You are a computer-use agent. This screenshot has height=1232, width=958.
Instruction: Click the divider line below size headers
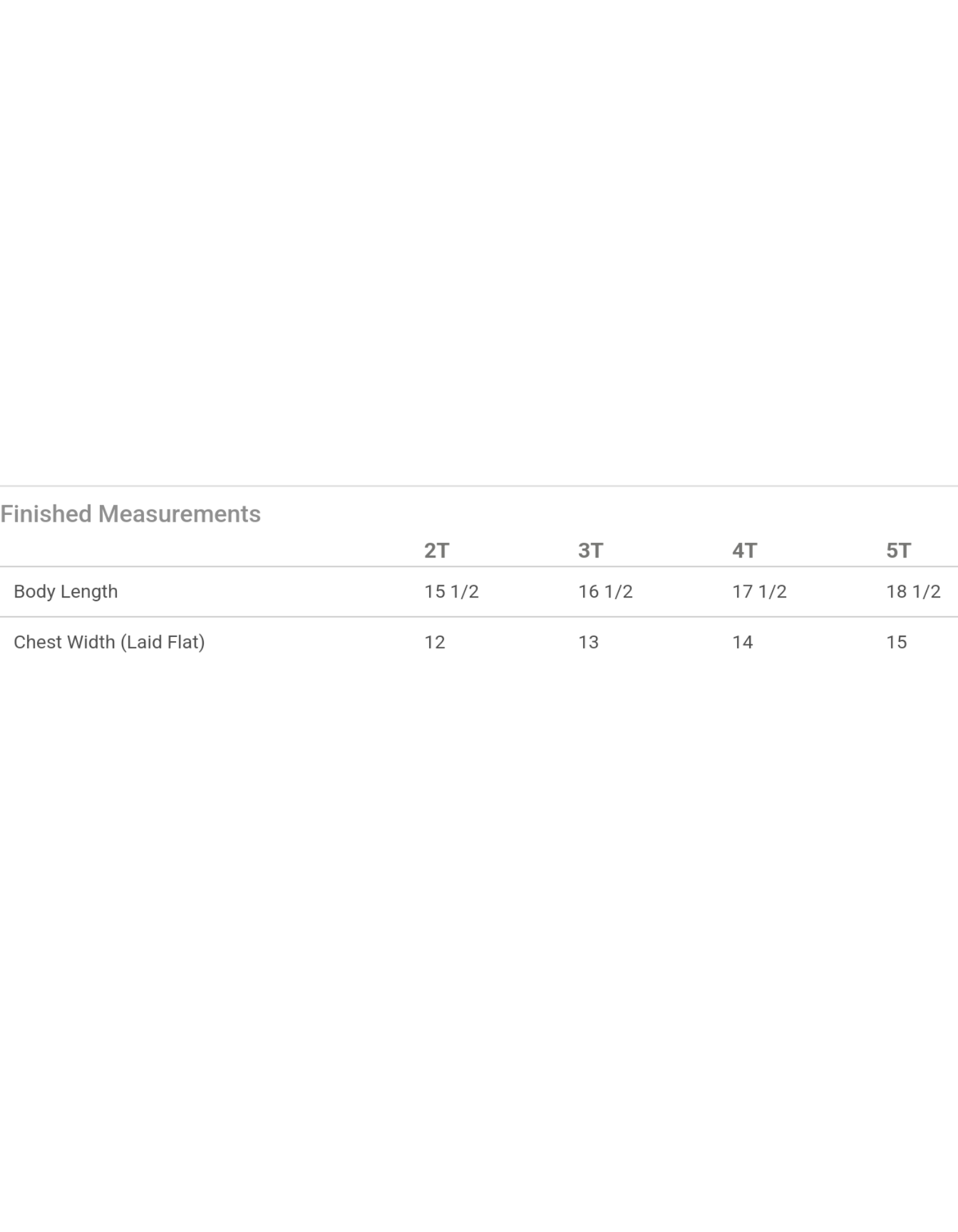(x=479, y=566)
